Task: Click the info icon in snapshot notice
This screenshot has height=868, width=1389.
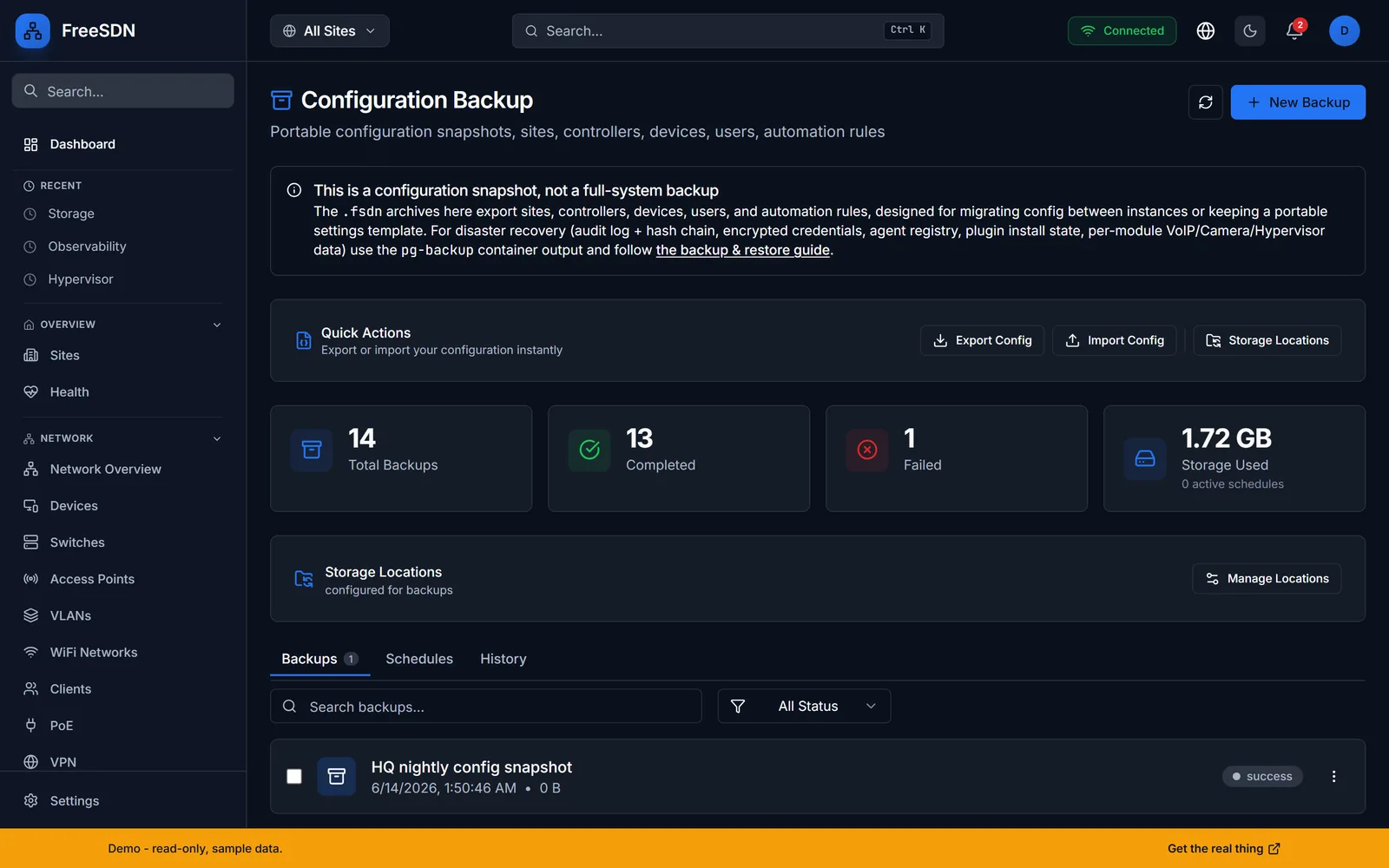Action: pyautogui.click(x=294, y=190)
